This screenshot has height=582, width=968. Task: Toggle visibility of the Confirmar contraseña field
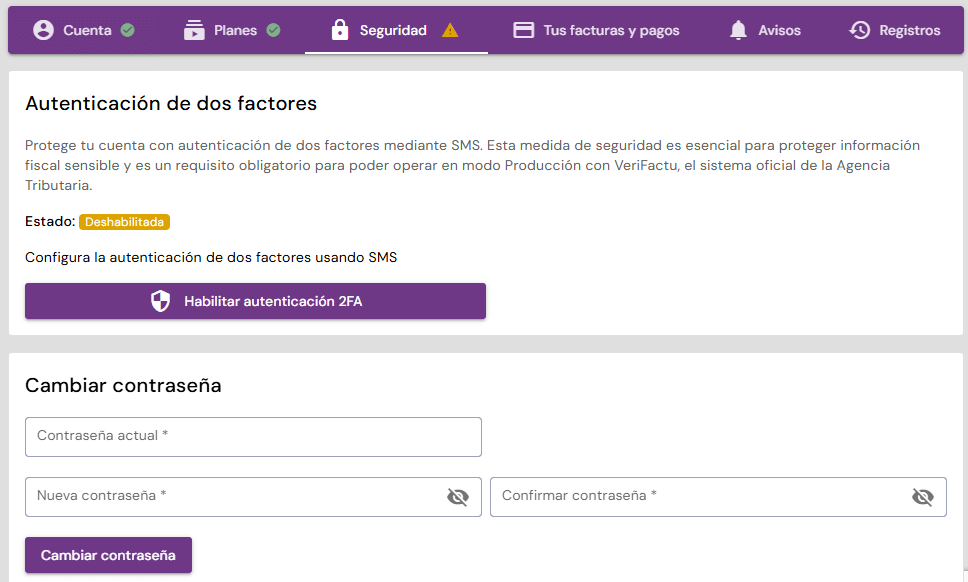point(923,497)
